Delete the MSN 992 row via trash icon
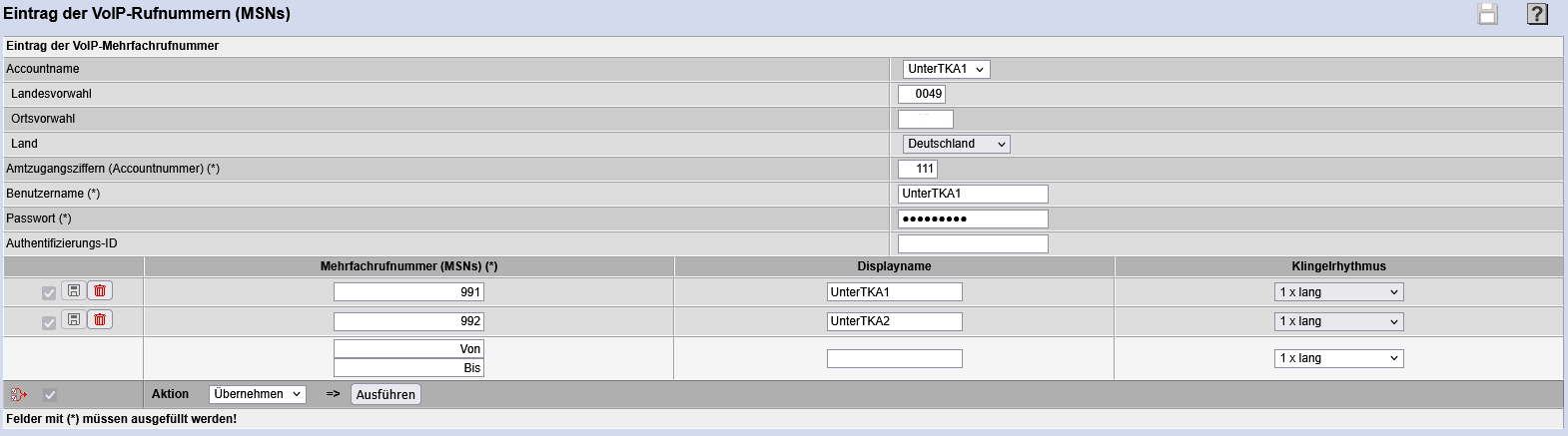 [x=100, y=319]
